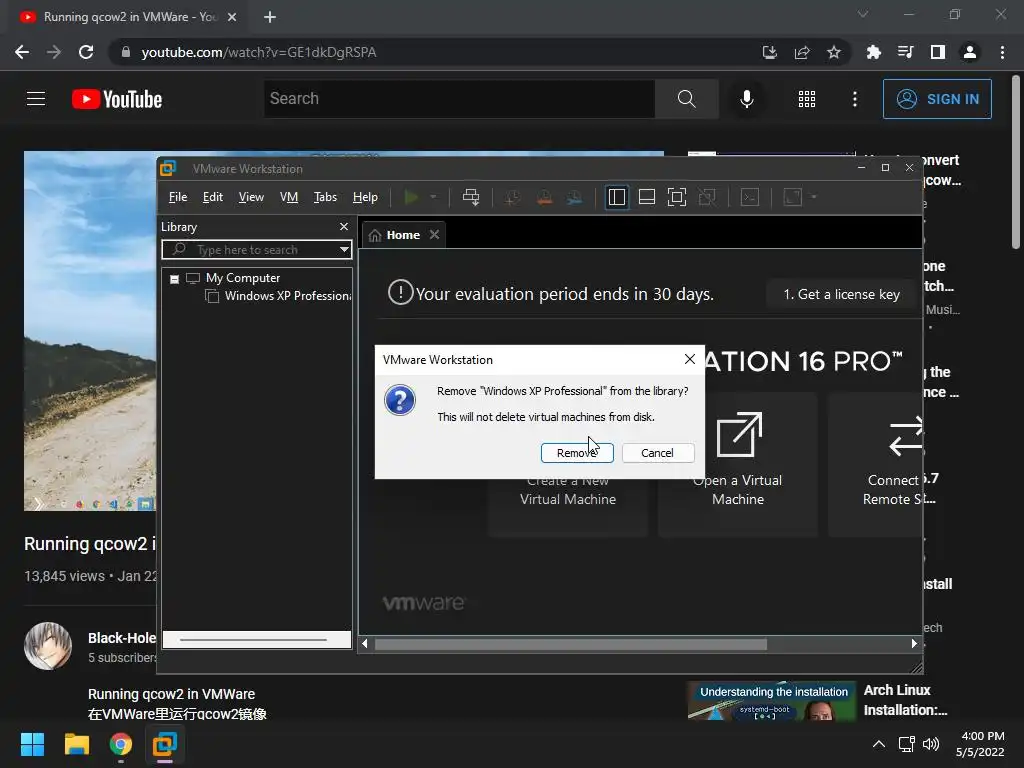Open the Help menu in VMware

pyautogui.click(x=365, y=197)
